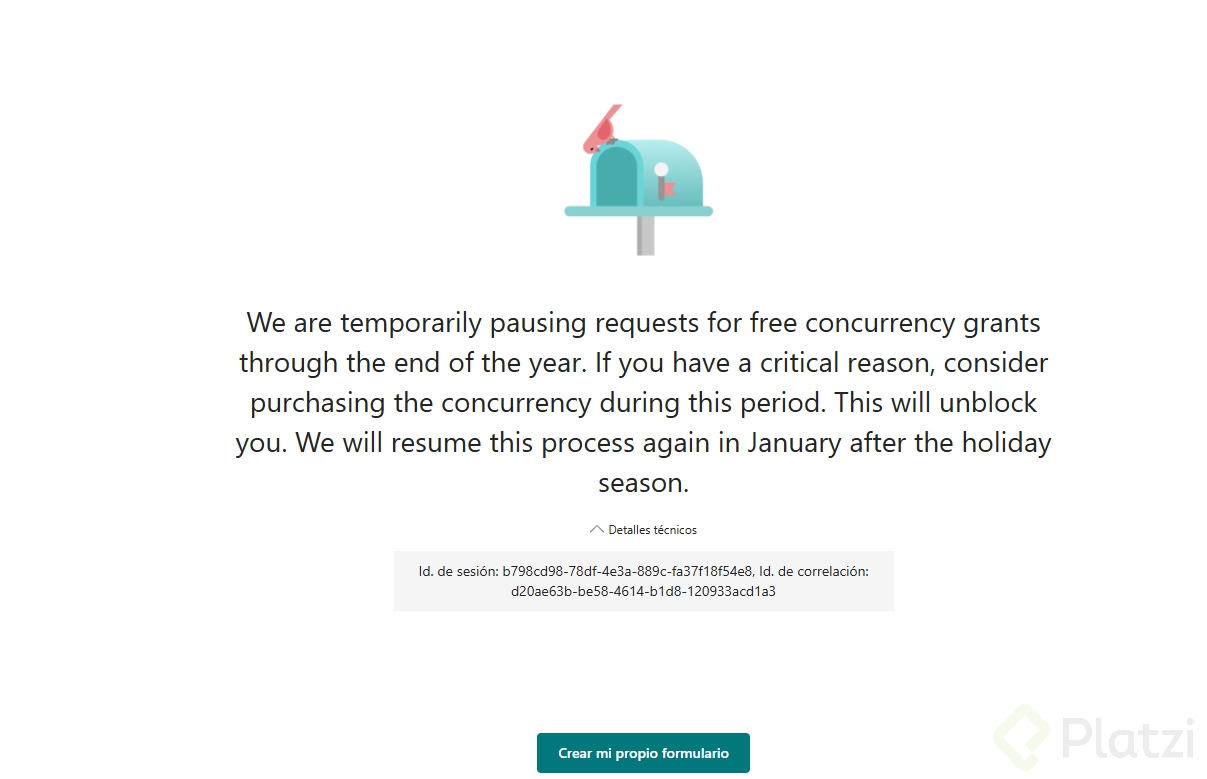Click the red flag on the mailbox

pyautogui.click(x=668, y=187)
